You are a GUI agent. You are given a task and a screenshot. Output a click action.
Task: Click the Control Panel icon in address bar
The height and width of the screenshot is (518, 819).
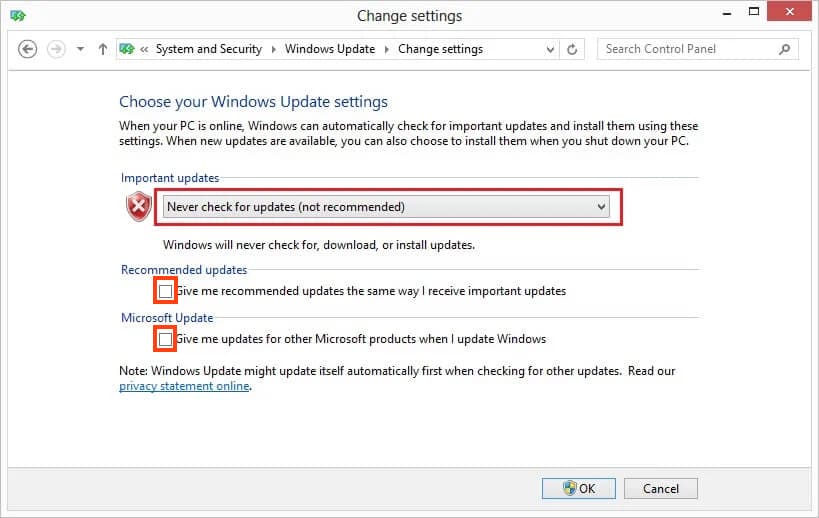(128, 49)
